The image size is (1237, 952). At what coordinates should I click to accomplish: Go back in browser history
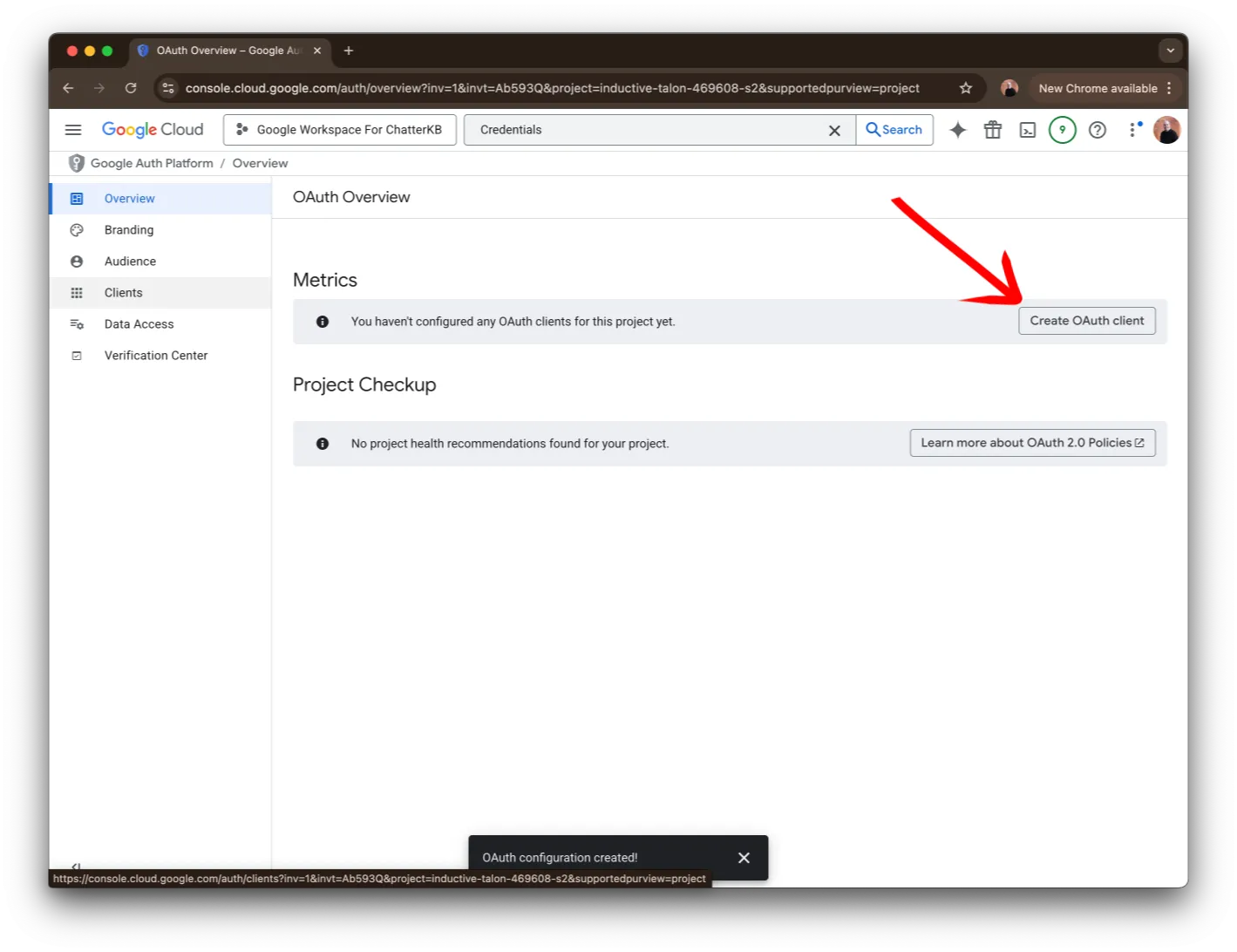pos(68,88)
